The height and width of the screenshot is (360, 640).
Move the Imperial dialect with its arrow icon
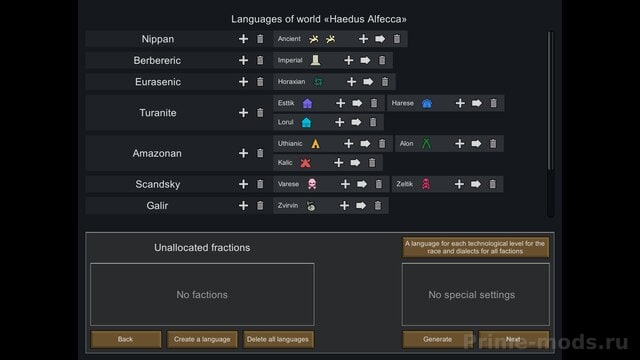[365, 60]
